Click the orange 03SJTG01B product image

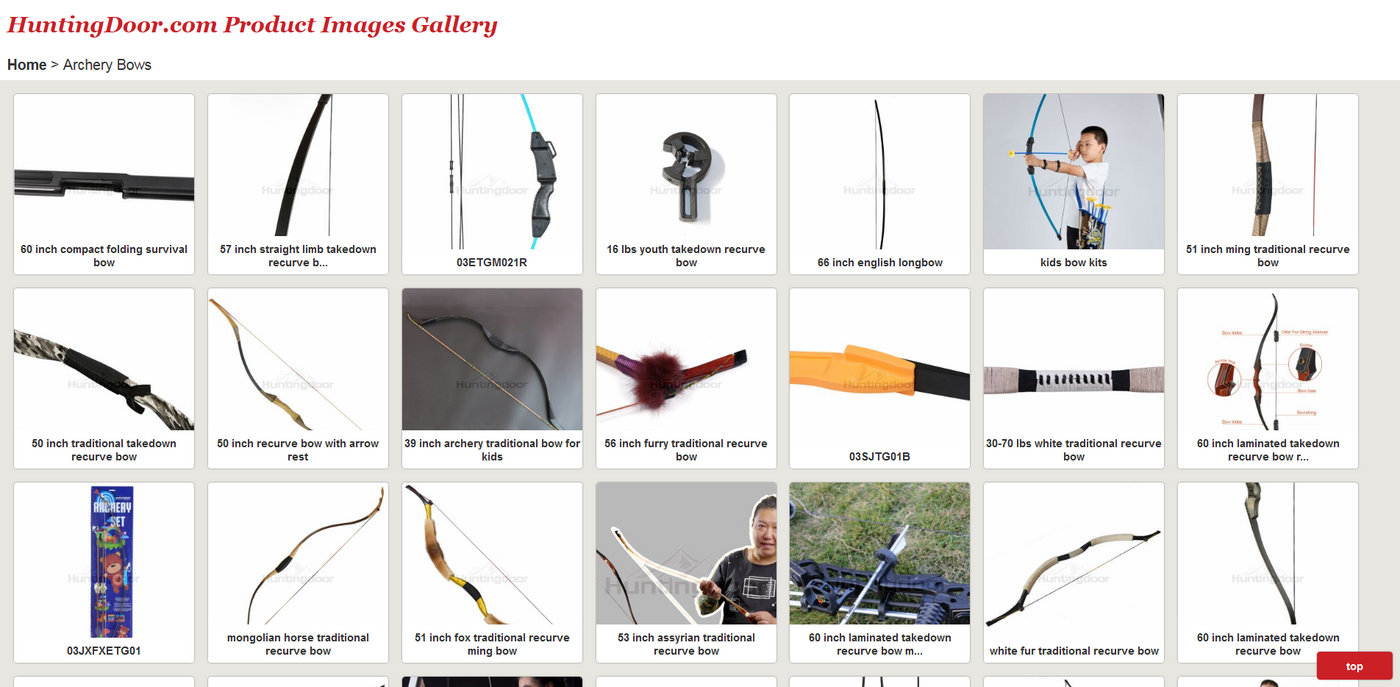coord(880,366)
